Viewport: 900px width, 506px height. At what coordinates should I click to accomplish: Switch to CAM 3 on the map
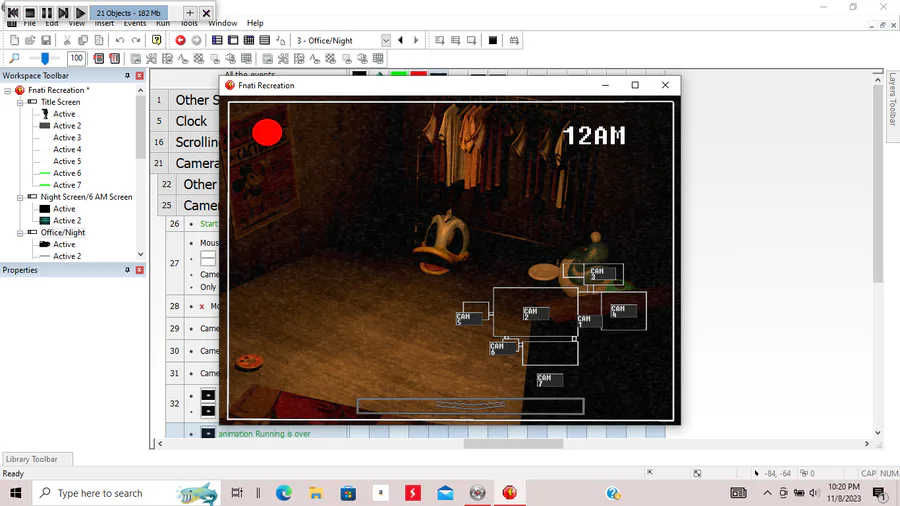(603, 274)
